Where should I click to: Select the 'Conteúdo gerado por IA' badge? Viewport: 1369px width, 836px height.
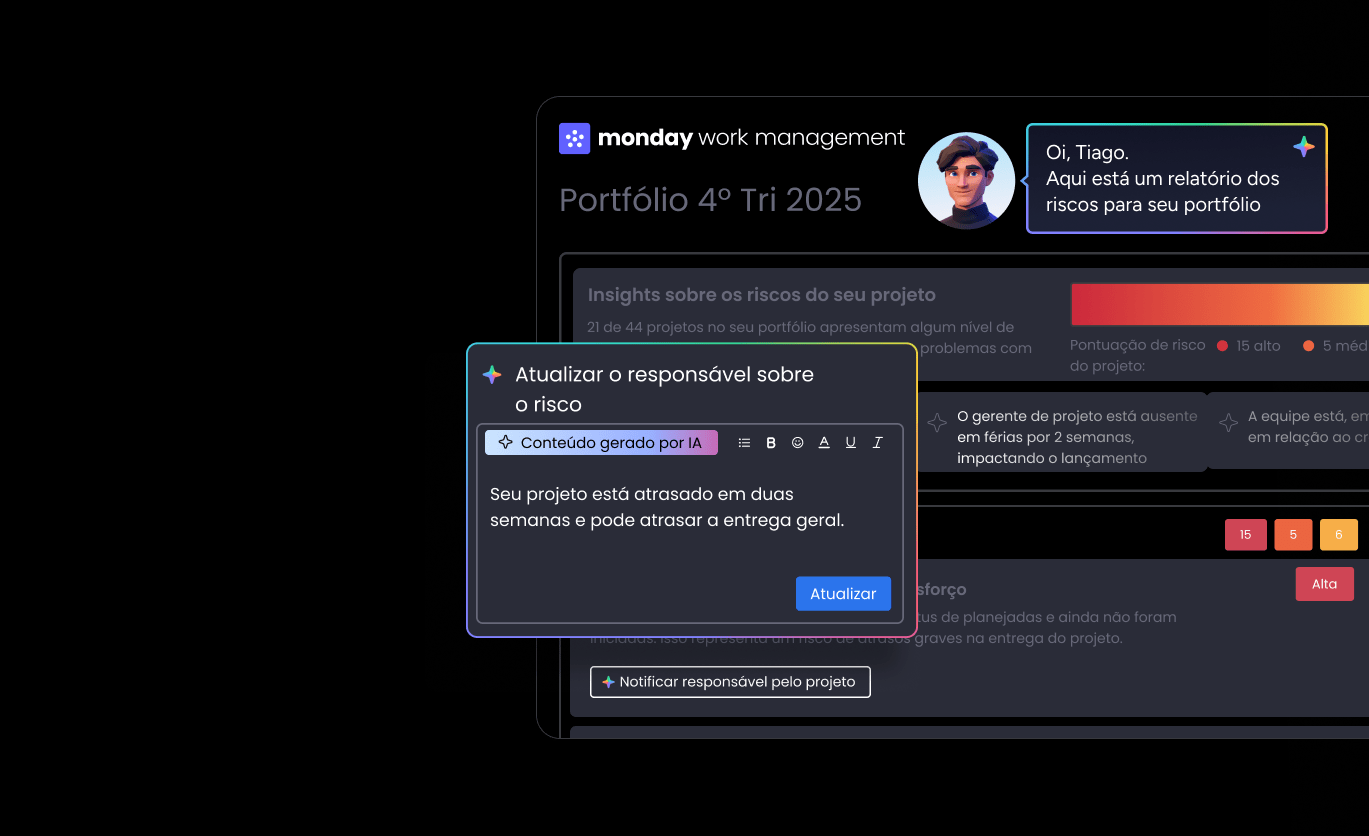click(601, 443)
